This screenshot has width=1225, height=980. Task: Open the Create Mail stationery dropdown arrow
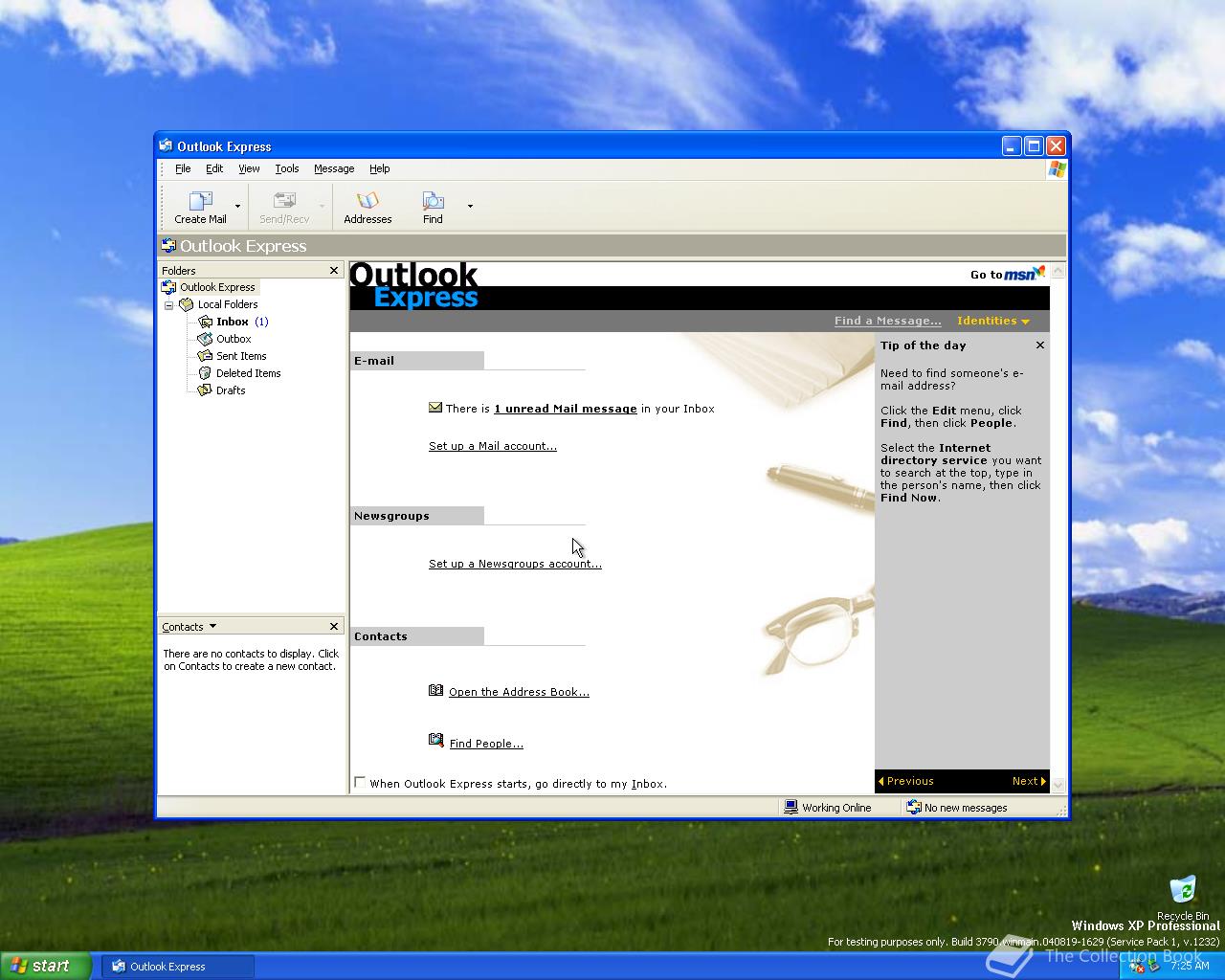(x=237, y=206)
